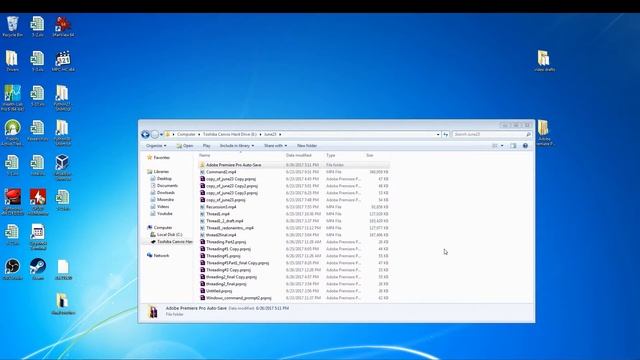Select threading2_final Copy.prproj file
This screenshot has height=360, width=640.
tap(231, 277)
